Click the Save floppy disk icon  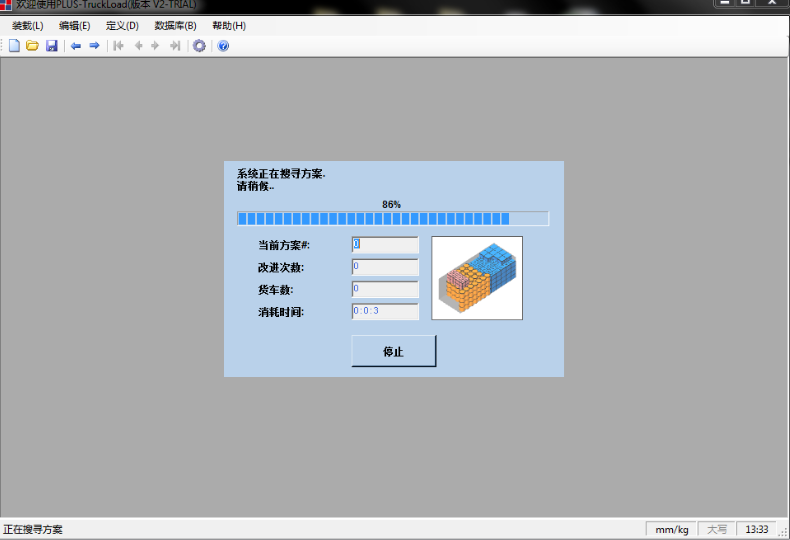(51, 46)
